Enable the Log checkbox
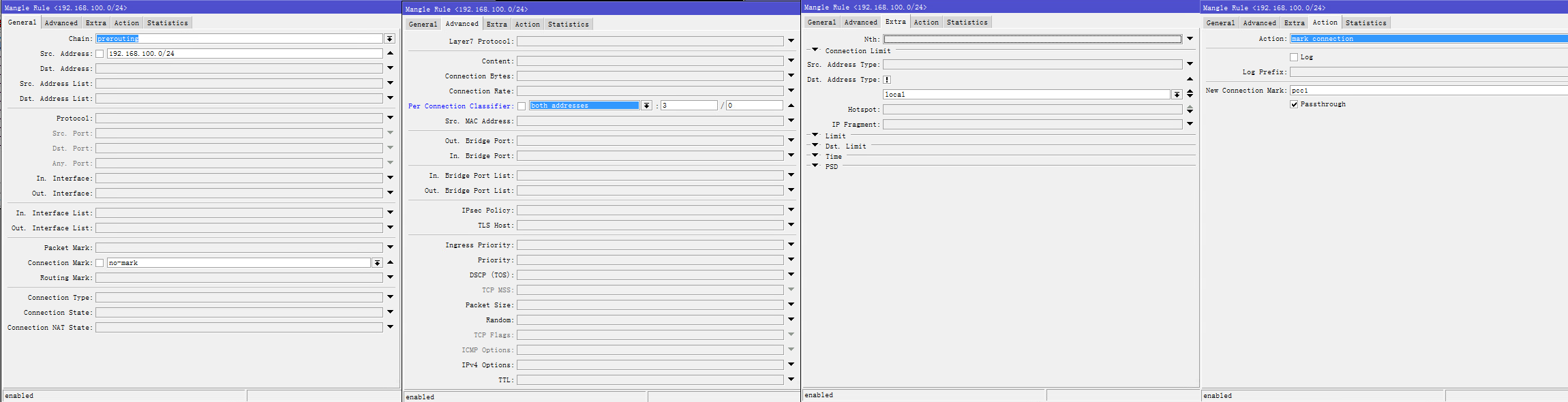This screenshot has height=402, width=1568. pos(1294,57)
